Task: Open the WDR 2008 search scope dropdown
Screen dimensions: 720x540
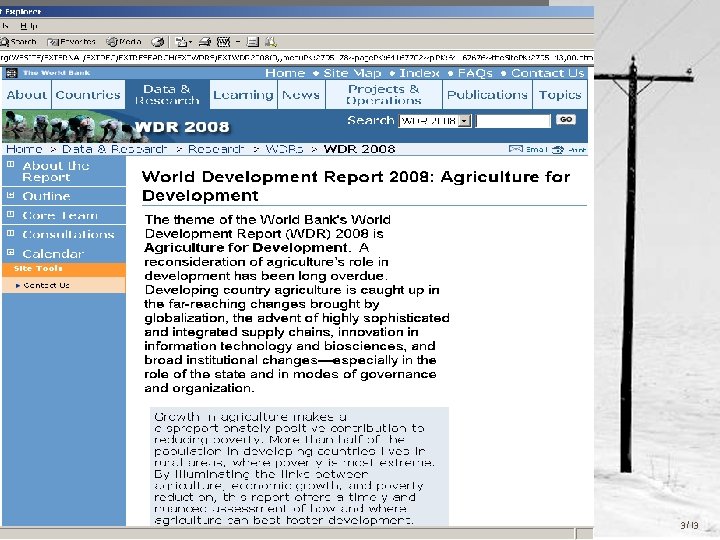Action: click(x=435, y=121)
